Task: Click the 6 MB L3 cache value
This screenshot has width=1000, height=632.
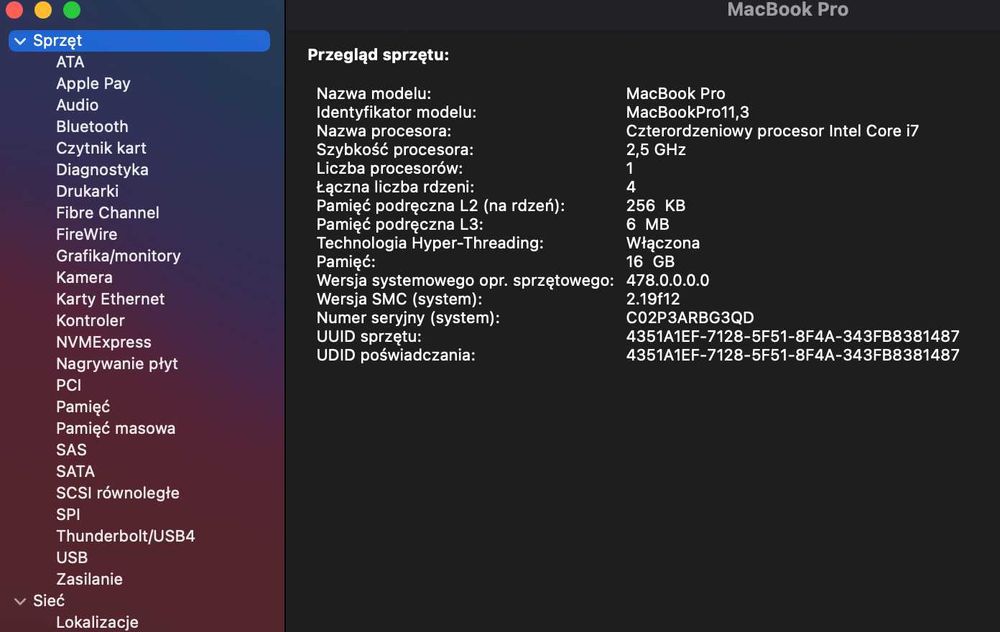Action: click(647, 224)
